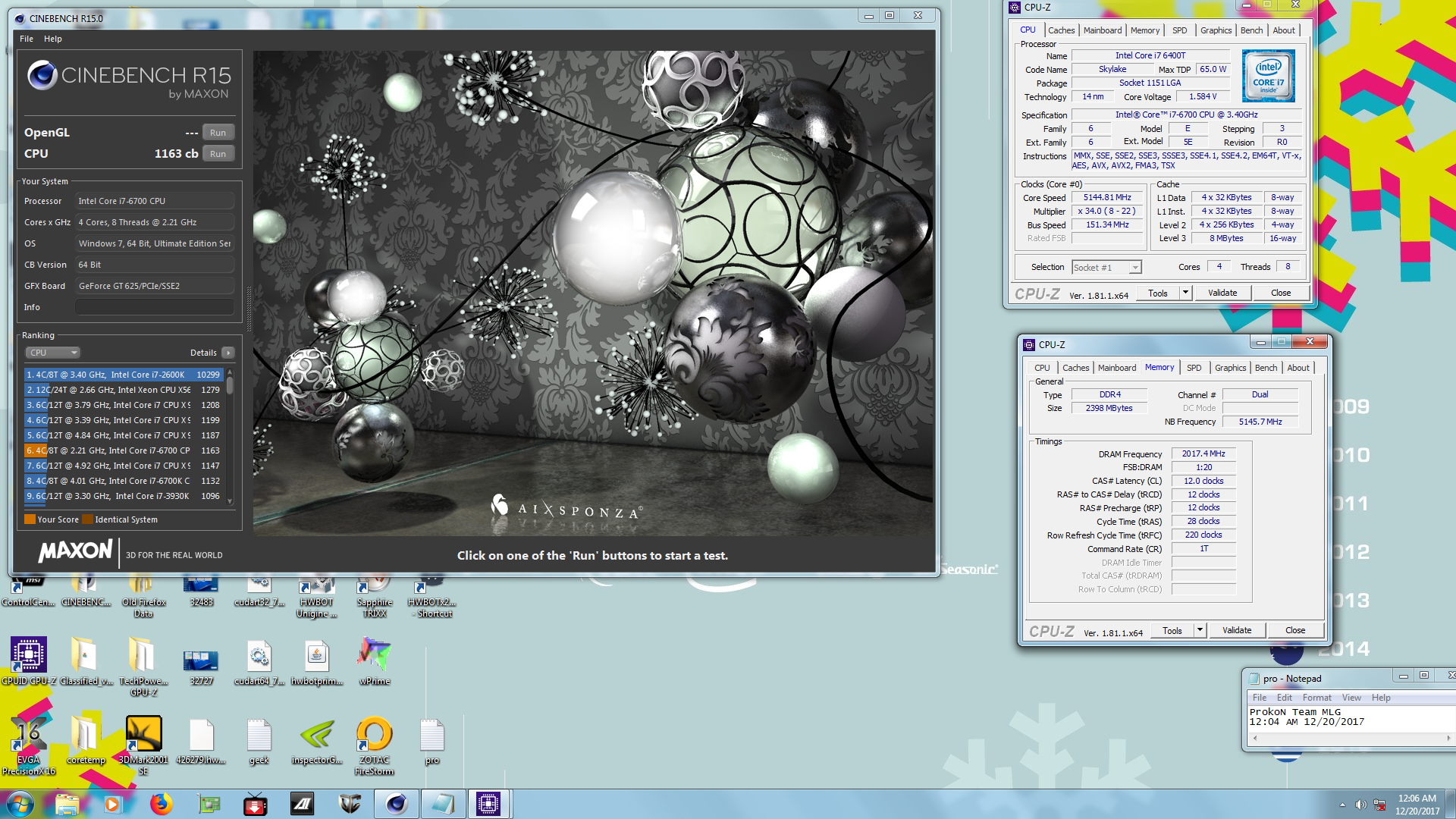Screen dimensions: 1456x819
Task: Open Bench tab in top CPU-Z window
Action: click(1252, 30)
